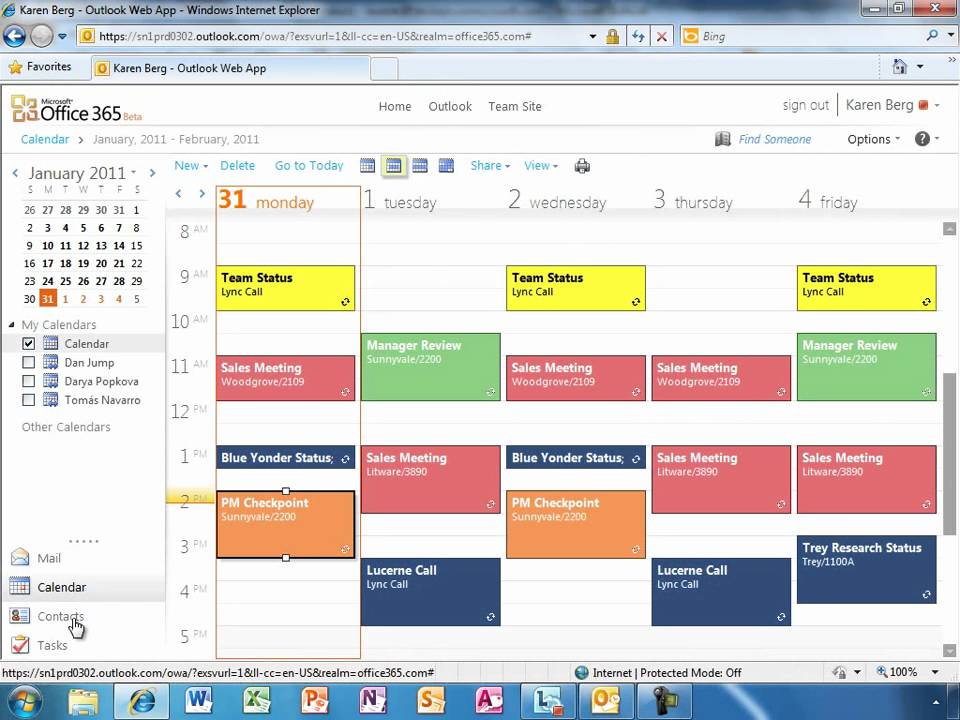Check the Darya Popkova calendar checkbox

coord(28,381)
